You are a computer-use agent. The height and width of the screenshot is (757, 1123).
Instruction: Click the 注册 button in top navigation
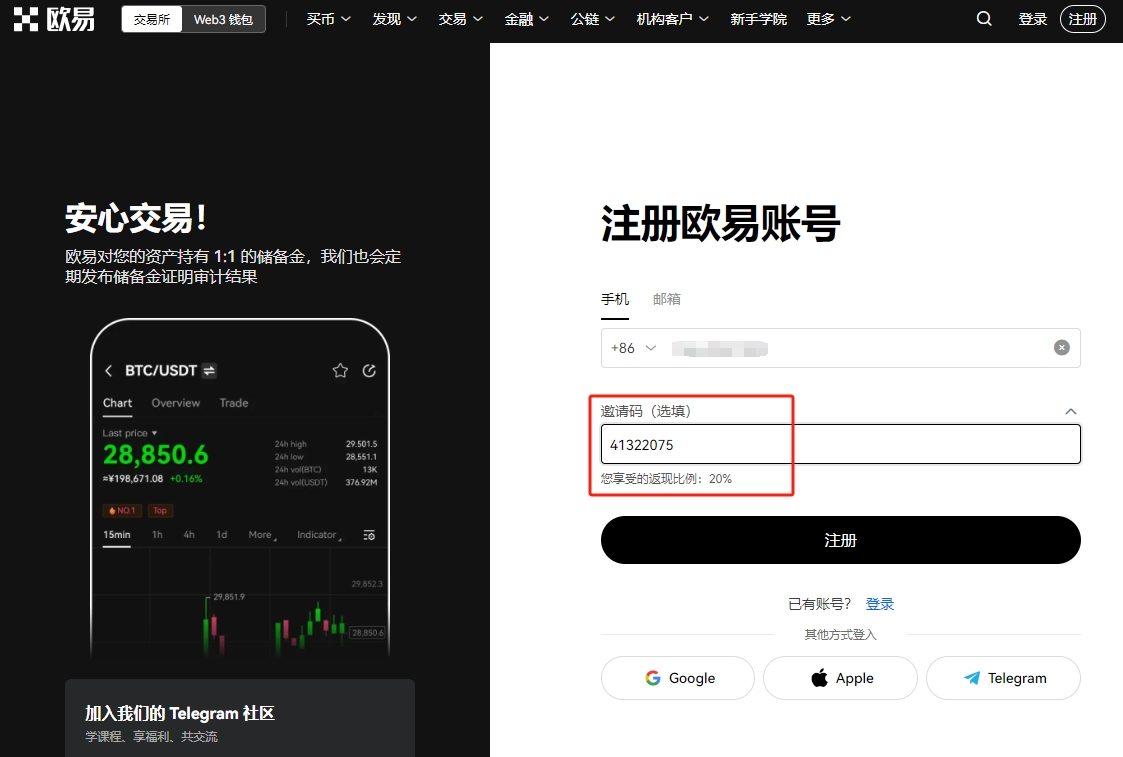pos(1082,19)
